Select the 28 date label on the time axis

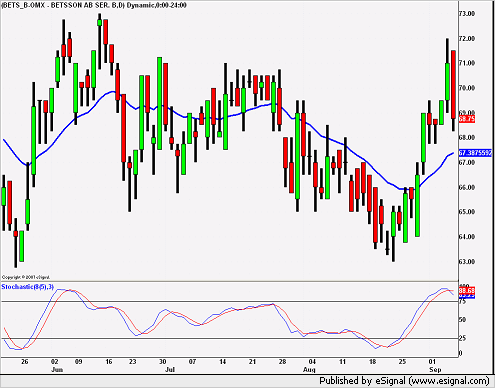coord(282,362)
